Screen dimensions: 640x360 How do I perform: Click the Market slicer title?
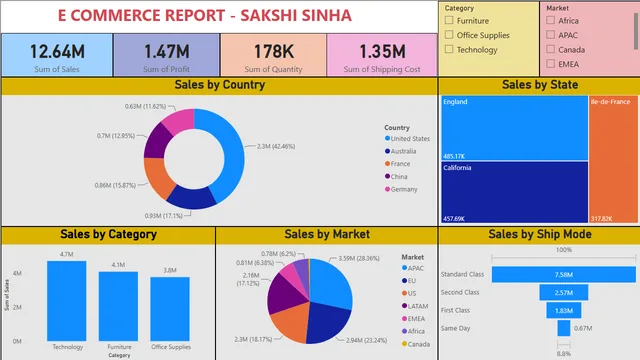pyautogui.click(x=558, y=8)
